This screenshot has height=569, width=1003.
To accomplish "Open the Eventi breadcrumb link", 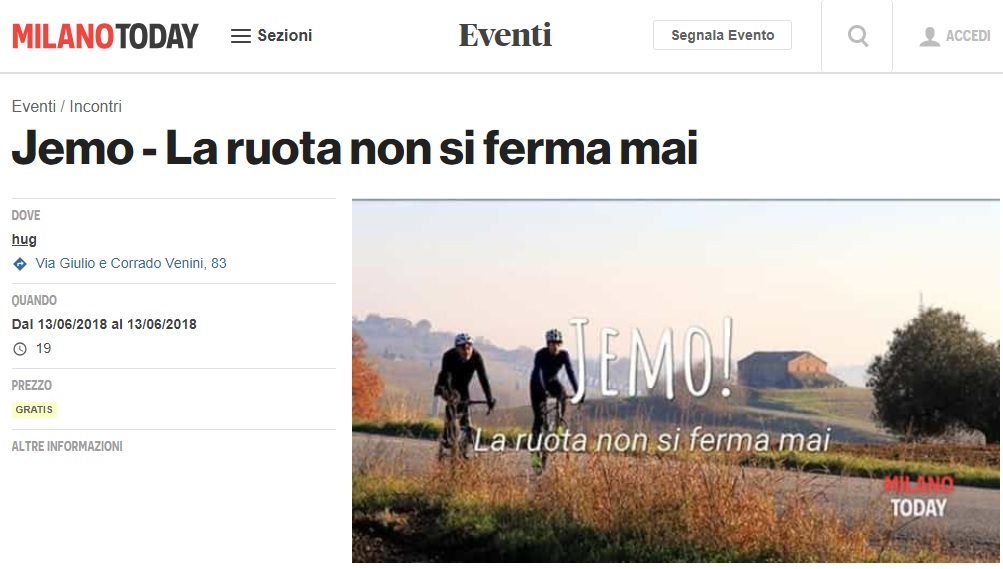I will pos(34,106).
